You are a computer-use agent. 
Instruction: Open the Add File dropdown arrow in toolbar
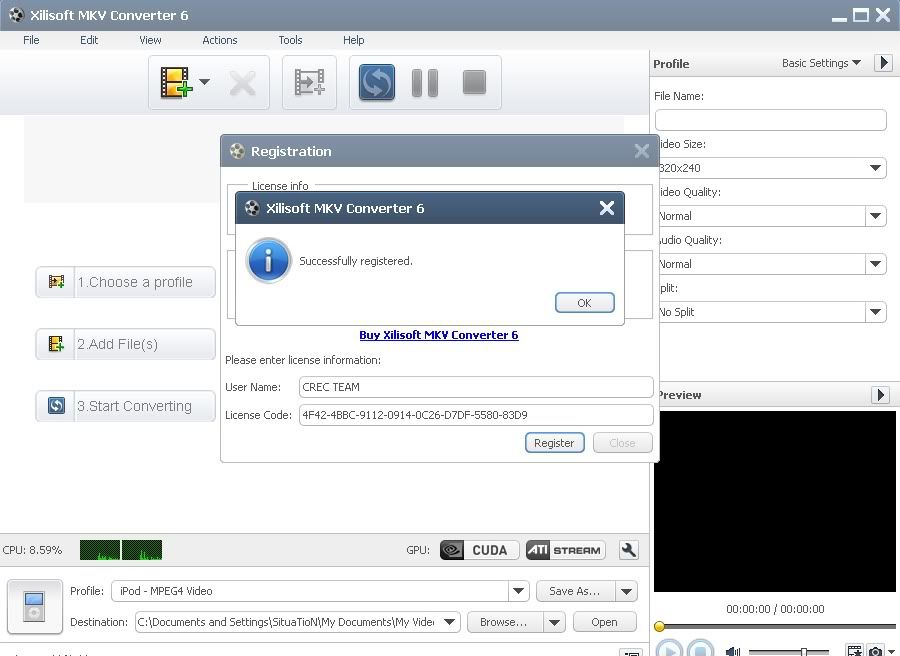coord(204,81)
